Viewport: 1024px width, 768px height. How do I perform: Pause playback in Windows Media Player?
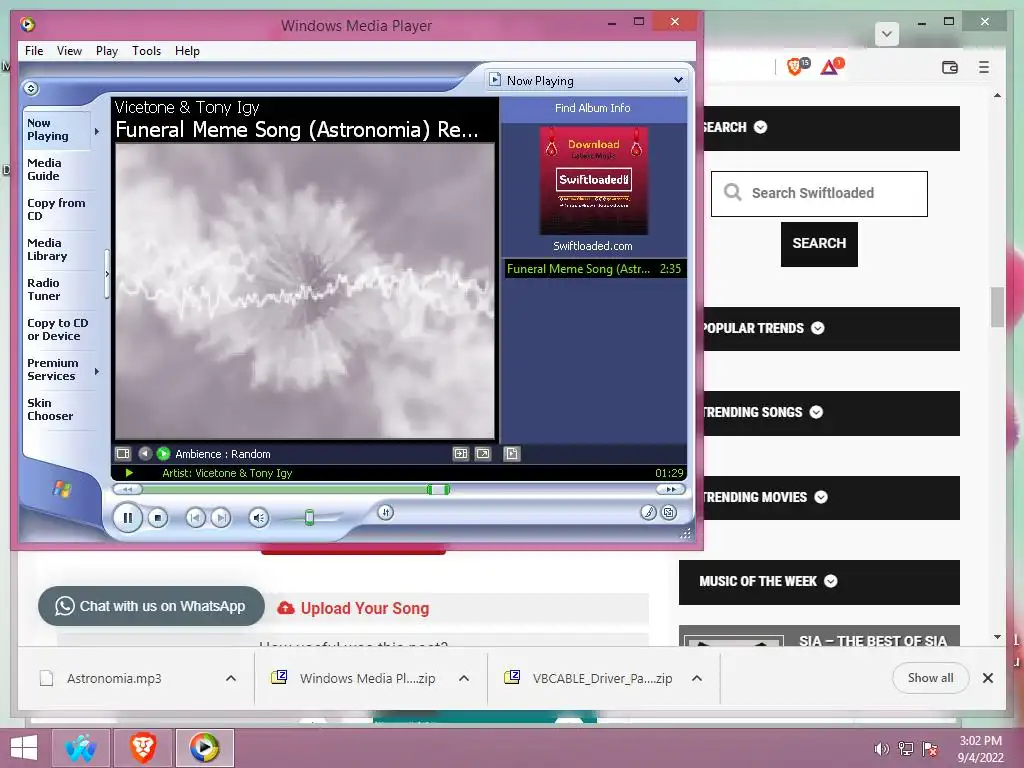[x=127, y=518]
